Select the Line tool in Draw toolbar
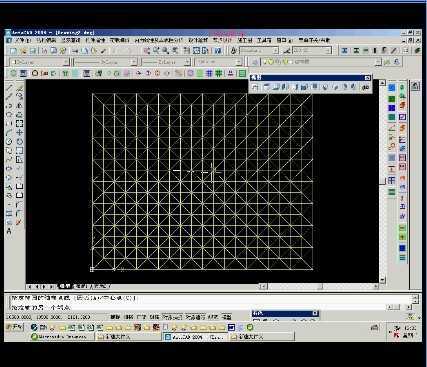 point(9,88)
